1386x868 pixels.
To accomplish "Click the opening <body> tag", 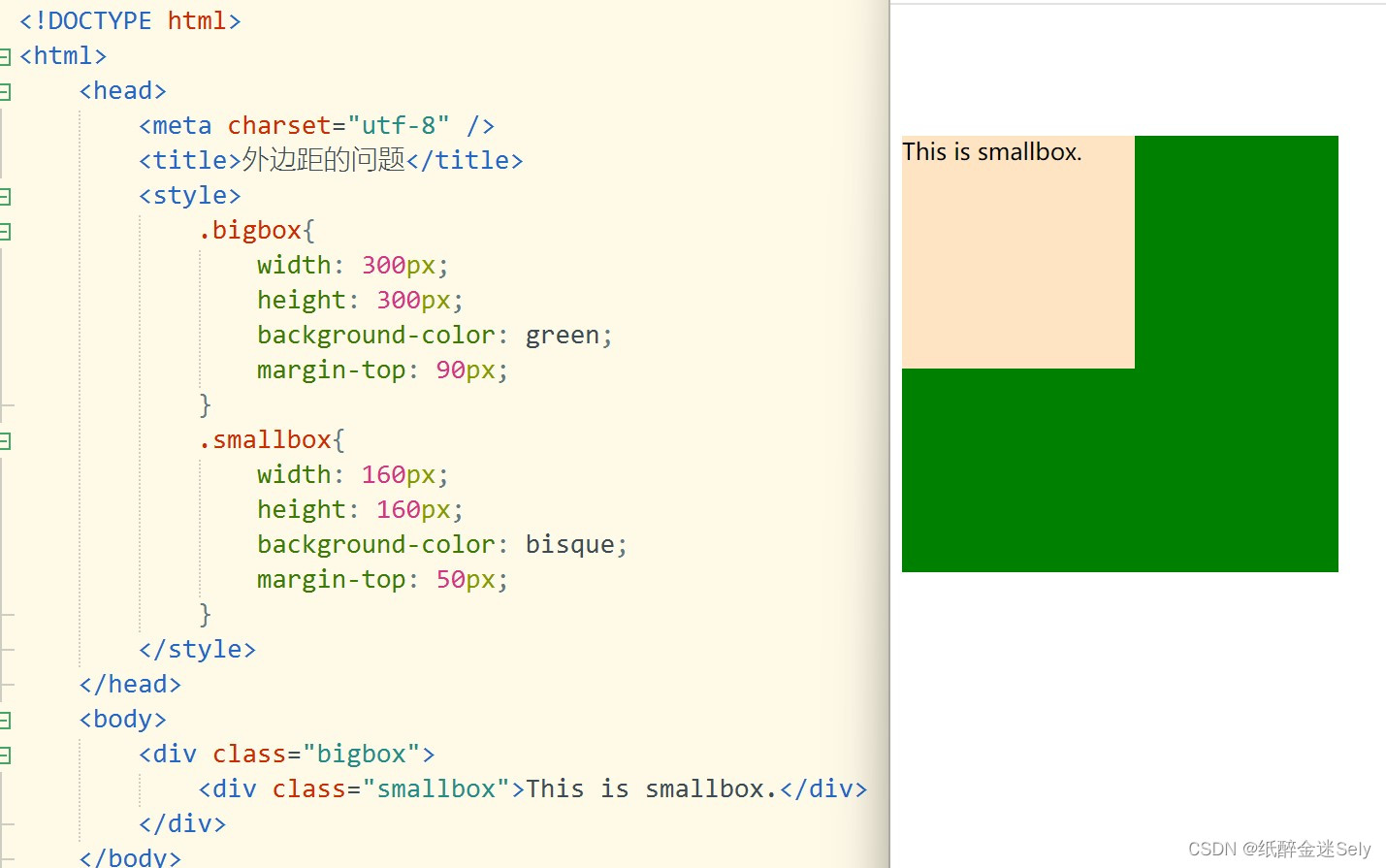I will tap(123, 719).
